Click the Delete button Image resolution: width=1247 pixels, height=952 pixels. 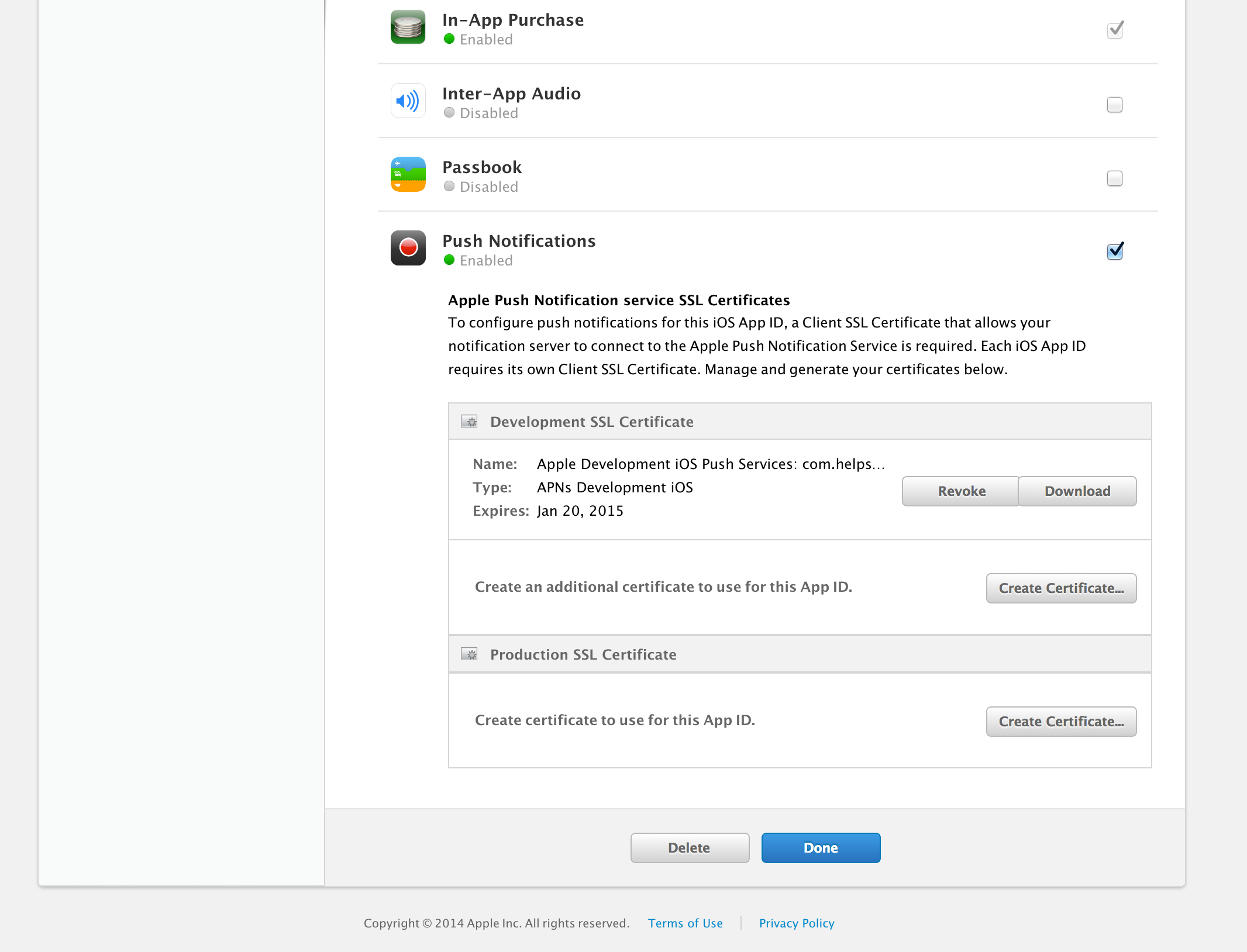tap(690, 848)
